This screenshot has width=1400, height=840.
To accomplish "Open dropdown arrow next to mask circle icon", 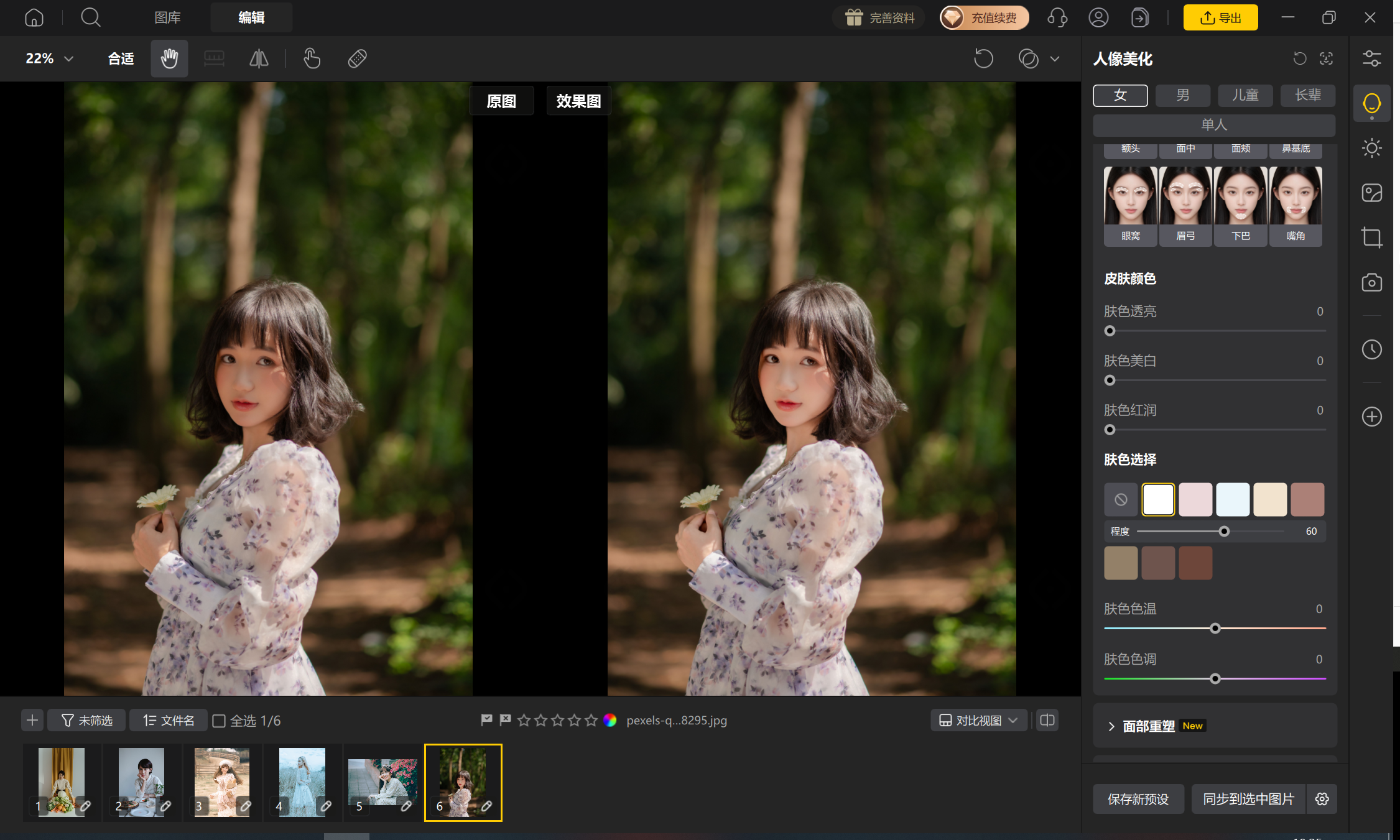I will click(1055, 59).
